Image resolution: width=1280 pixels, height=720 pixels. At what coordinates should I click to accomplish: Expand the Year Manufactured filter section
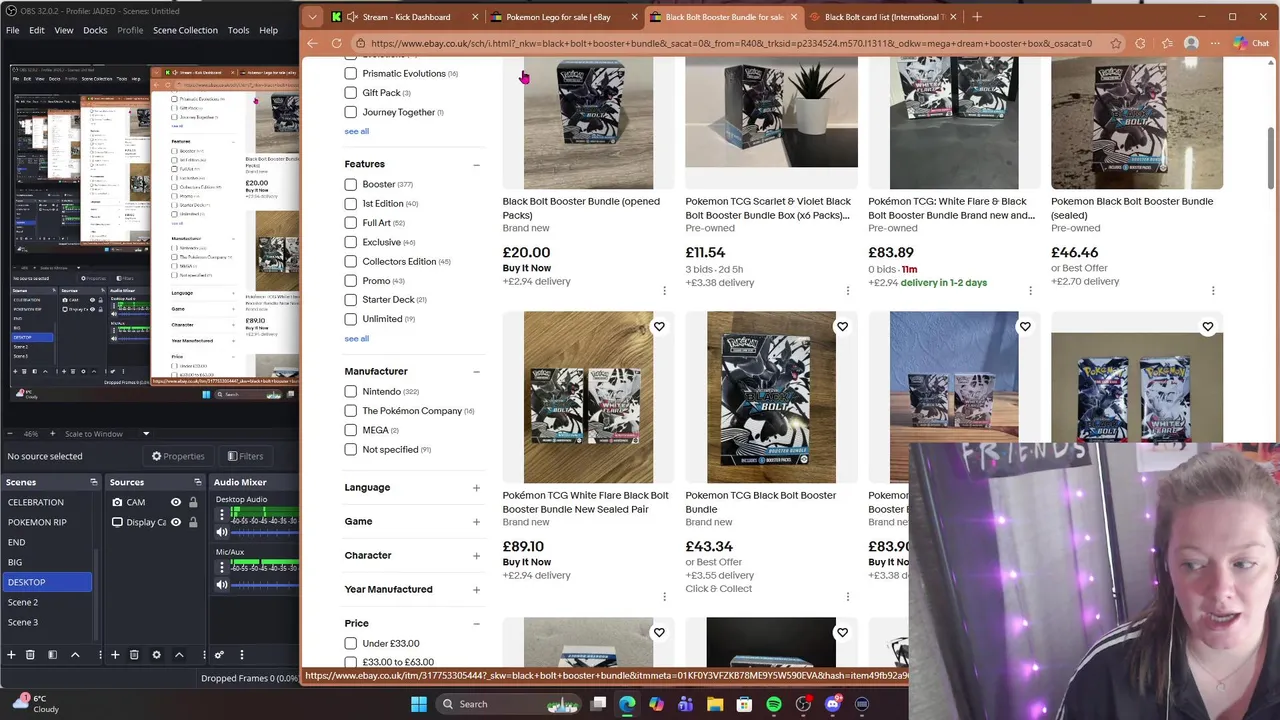pos(476,590)
